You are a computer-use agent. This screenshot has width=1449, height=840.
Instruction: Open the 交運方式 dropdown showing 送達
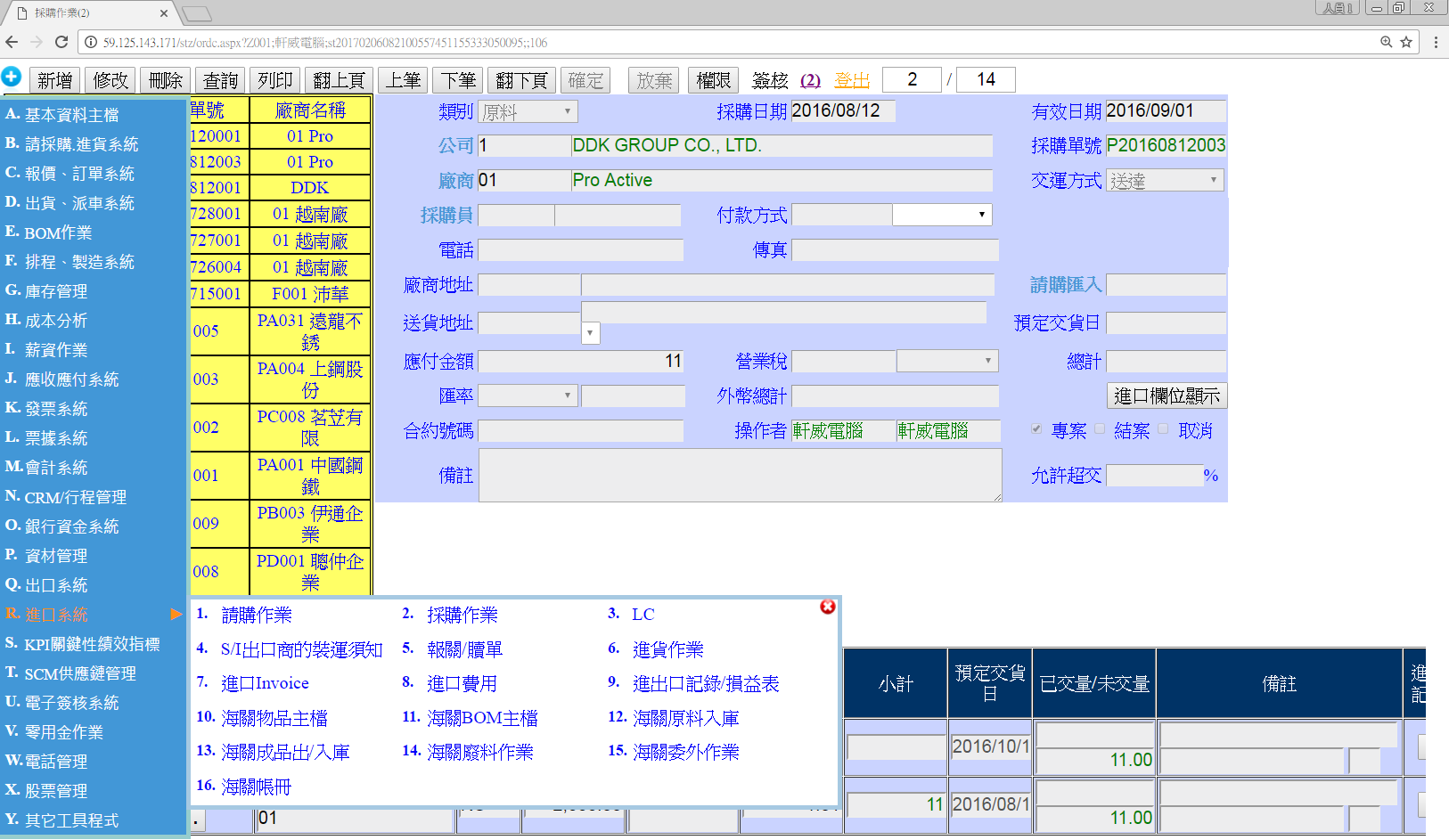click(1165, 181)
